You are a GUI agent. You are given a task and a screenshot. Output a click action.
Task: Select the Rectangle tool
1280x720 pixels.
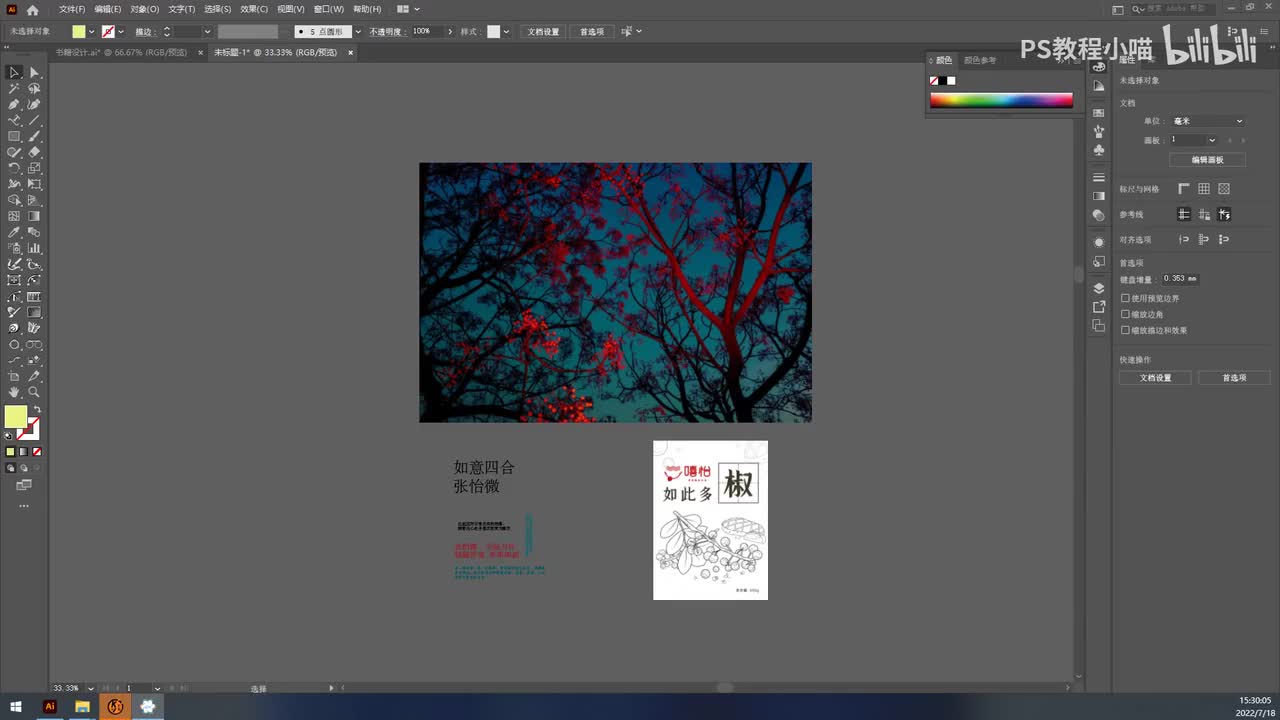tap(14, 136)
